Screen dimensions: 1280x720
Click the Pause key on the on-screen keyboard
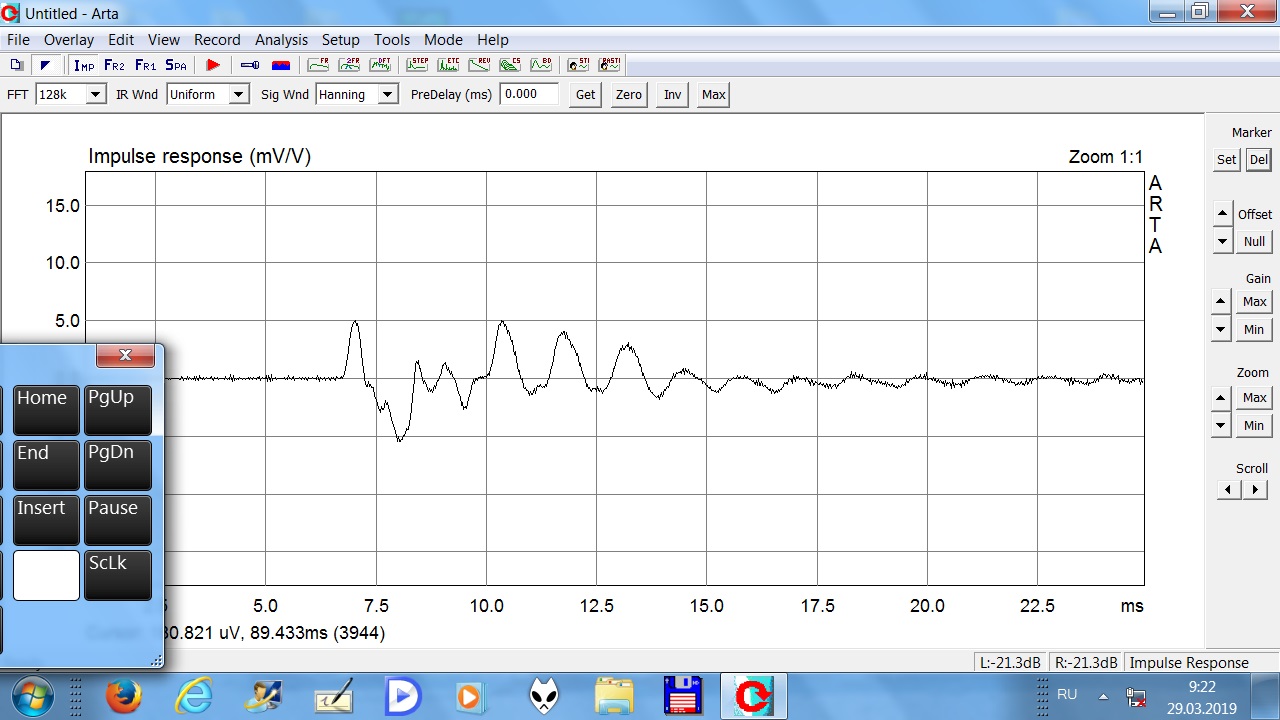pos(118,521)
